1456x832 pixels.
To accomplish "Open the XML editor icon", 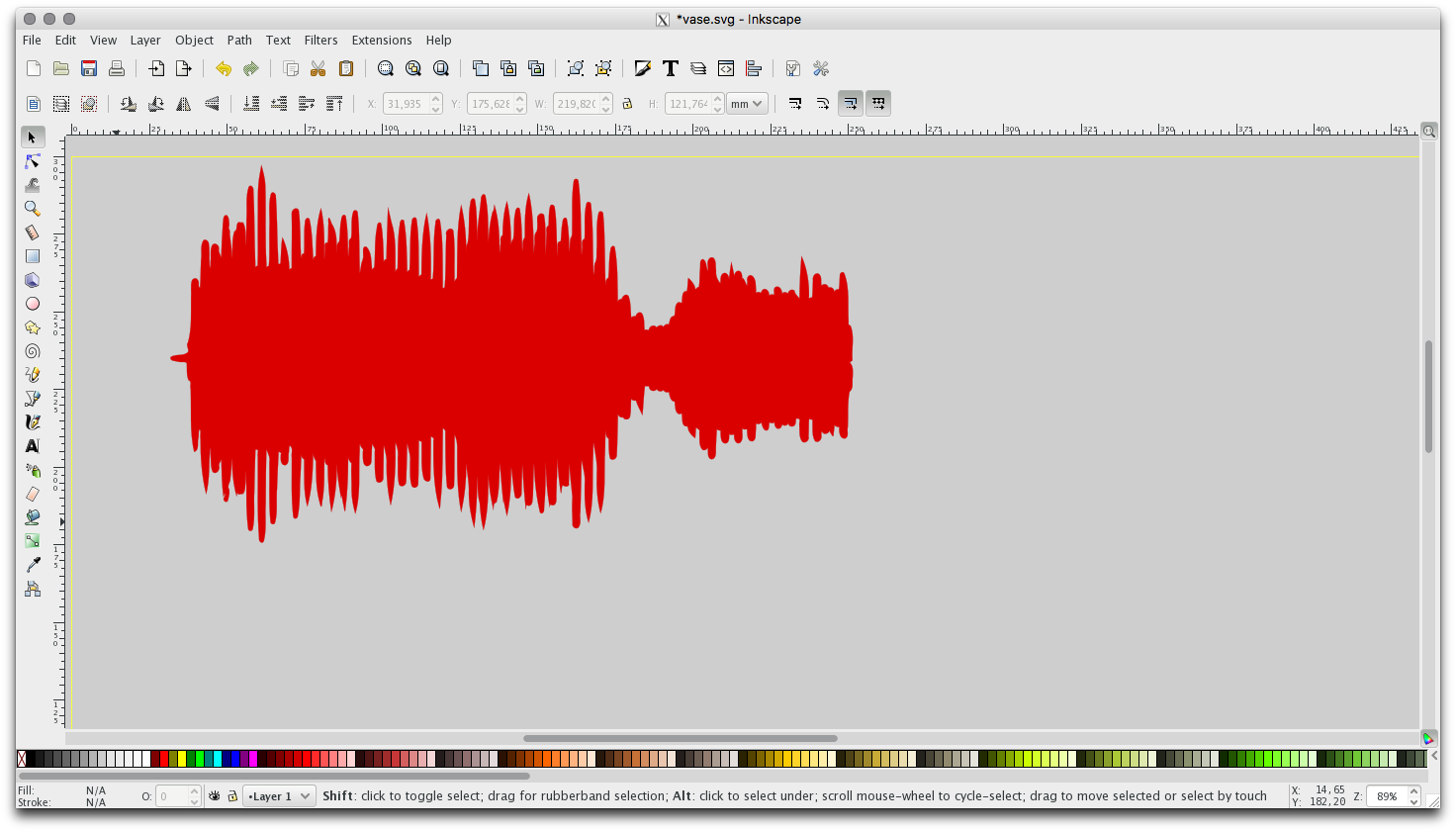I will [x=726, y=68].
